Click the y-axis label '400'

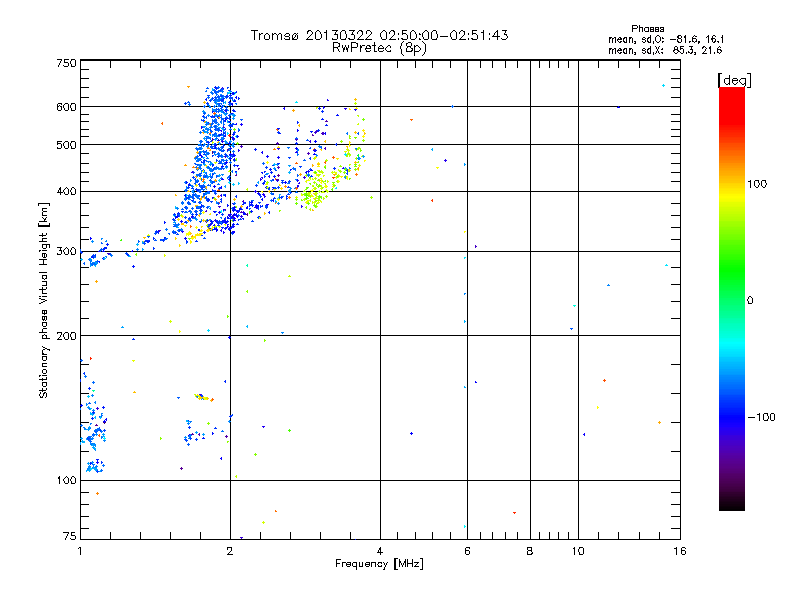(66, 191)
